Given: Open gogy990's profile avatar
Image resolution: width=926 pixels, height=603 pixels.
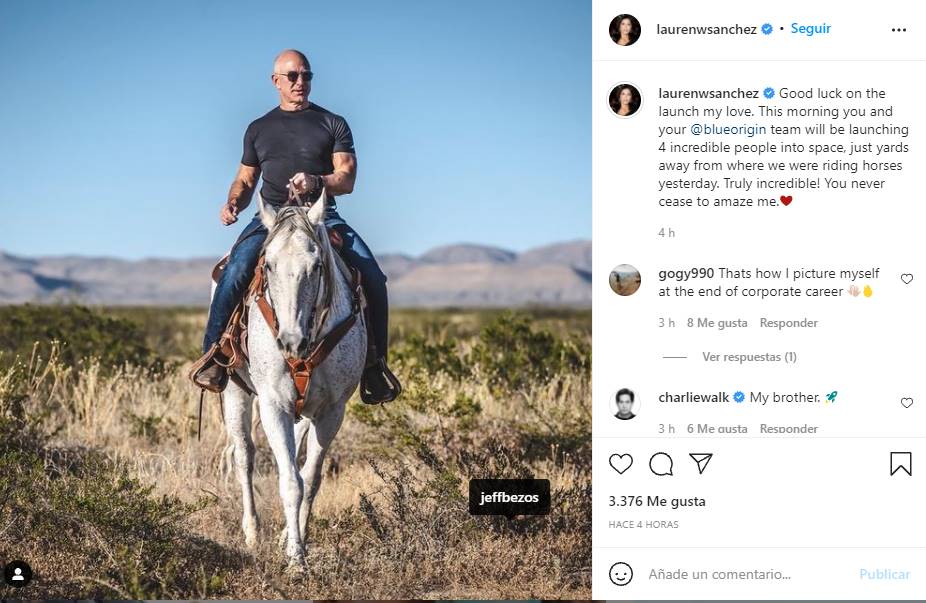Looking at the screenshot, I should [625, 280].
